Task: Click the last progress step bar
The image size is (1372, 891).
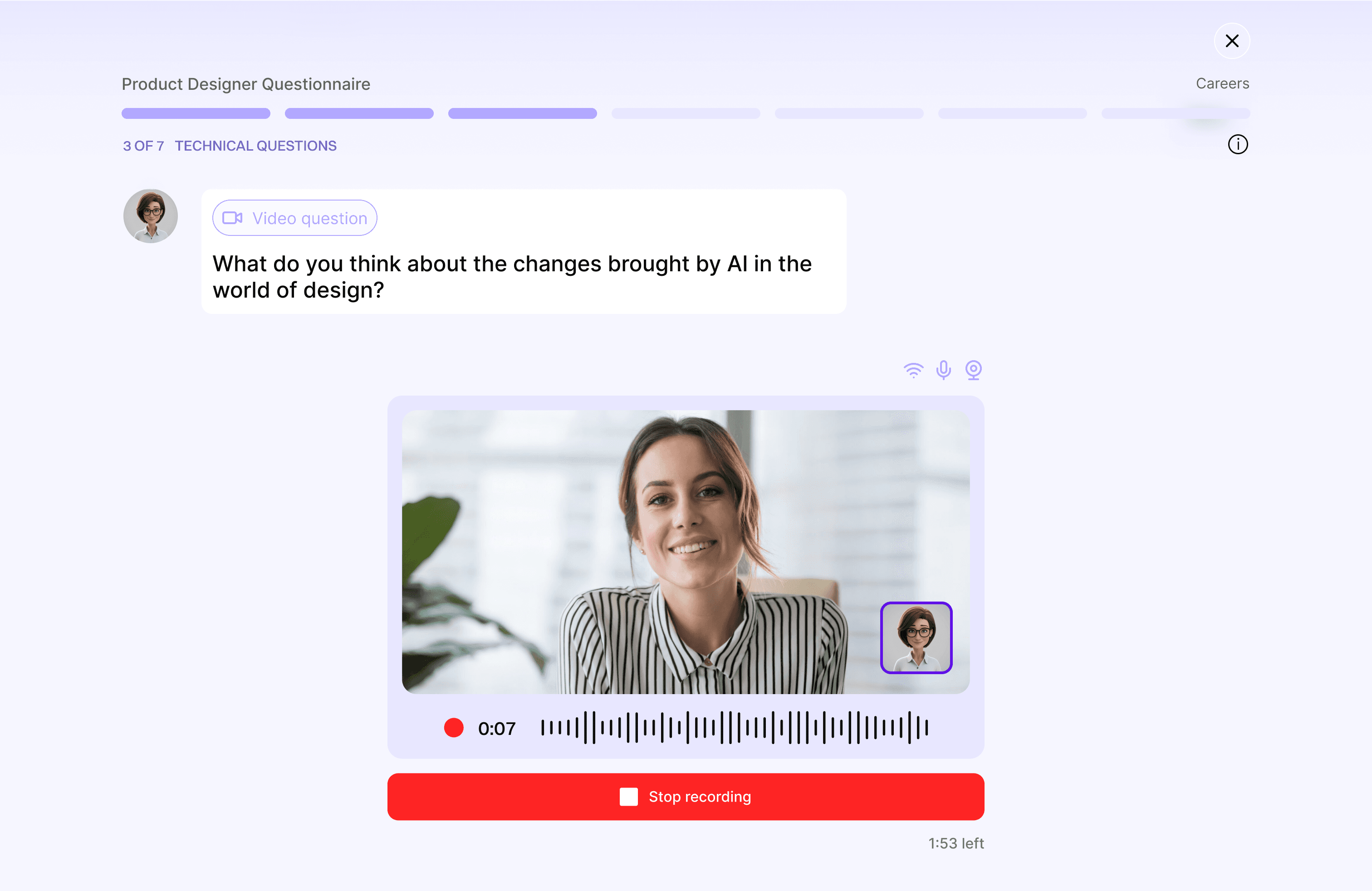Action: [1176, 113]
